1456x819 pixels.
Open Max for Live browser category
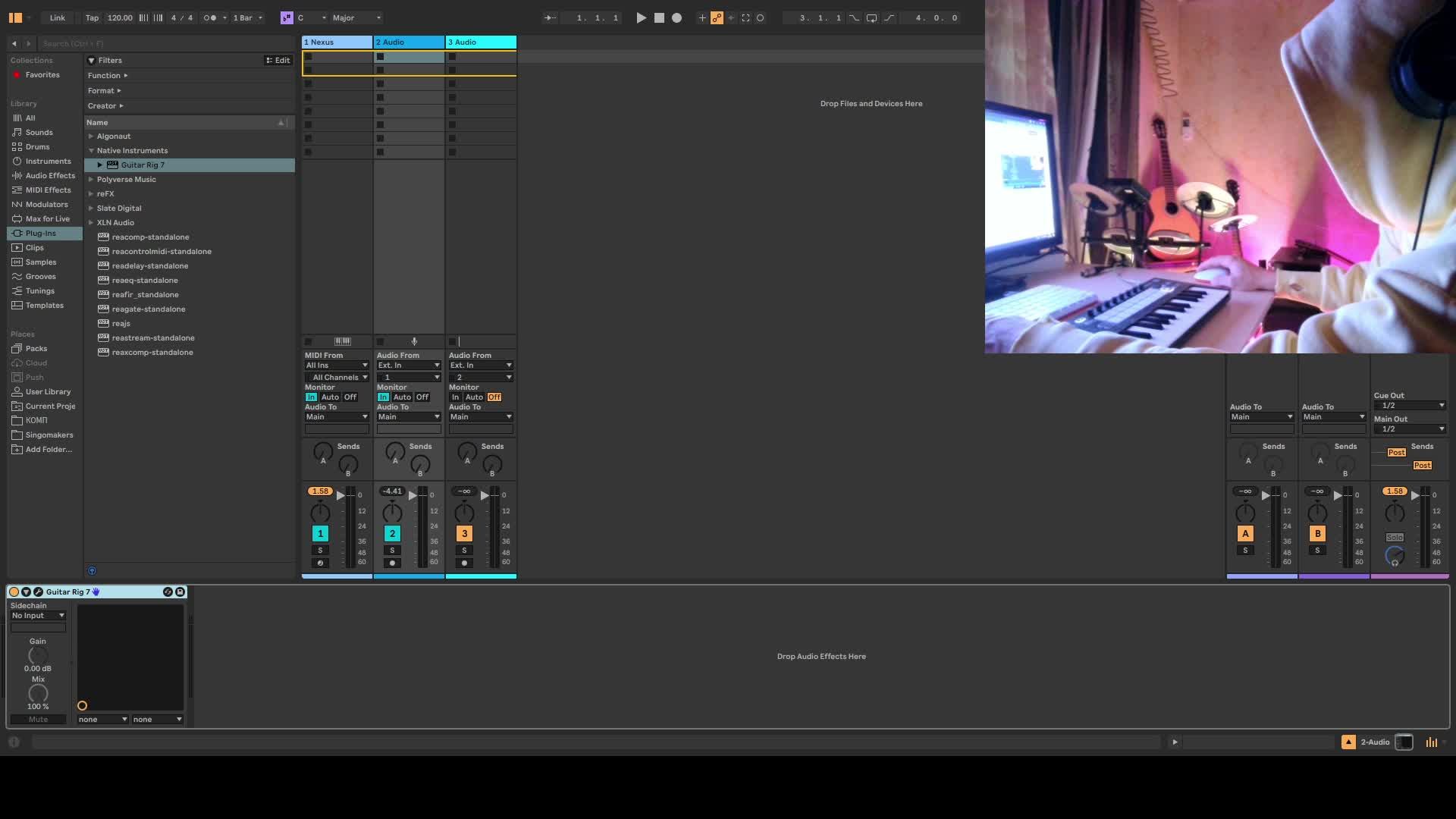point(47,219)
